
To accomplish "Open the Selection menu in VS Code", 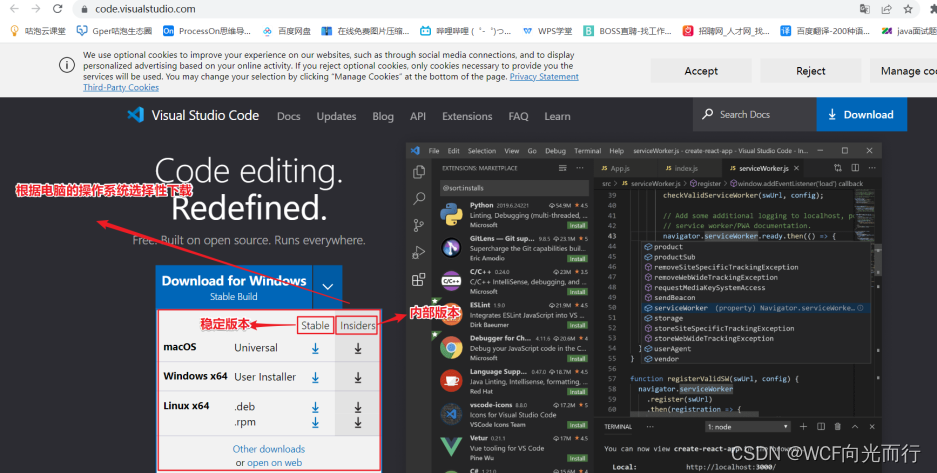I will point(482,151).
